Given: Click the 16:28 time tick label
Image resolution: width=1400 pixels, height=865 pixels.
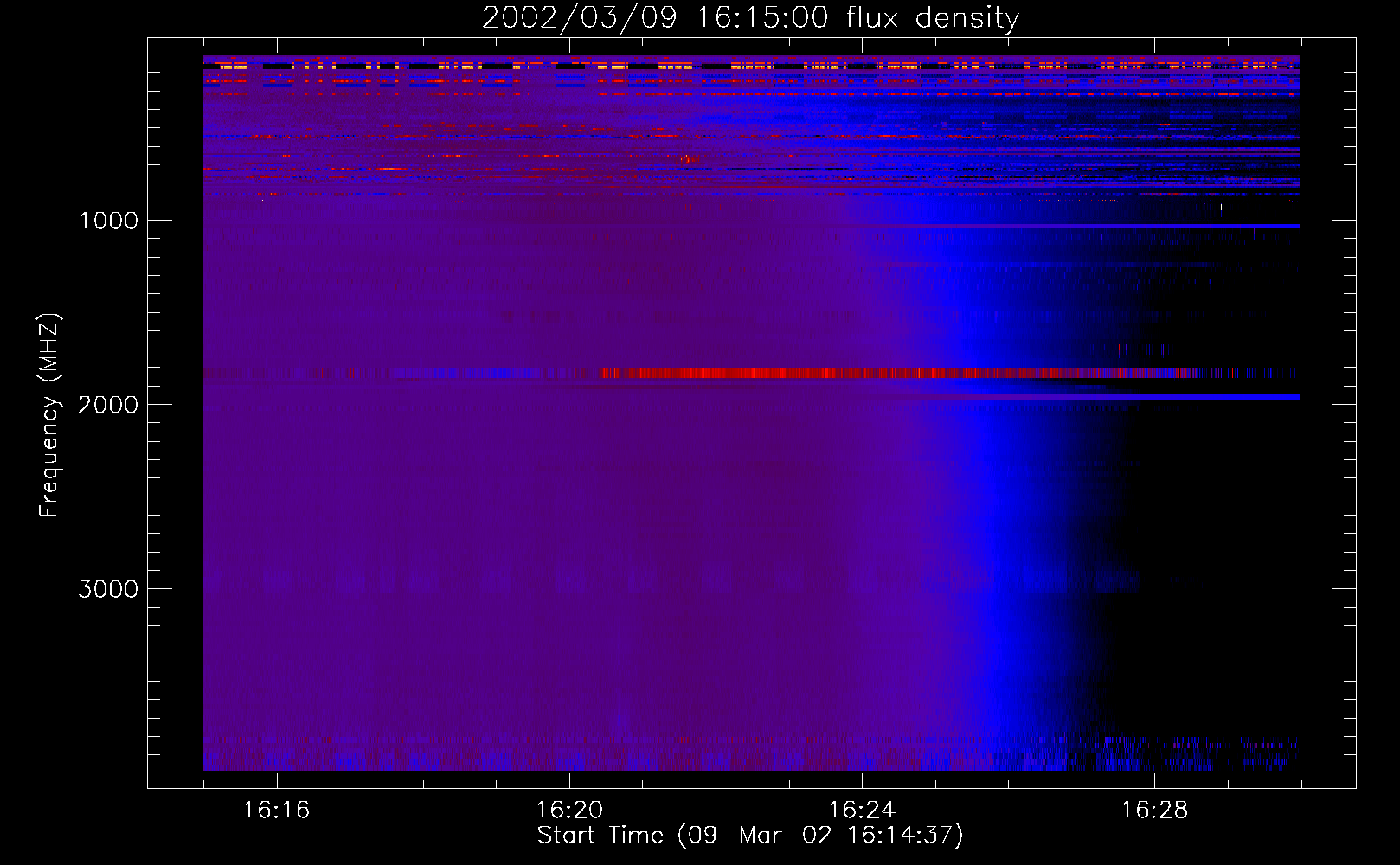Looking at the screenshot, I should coord(1154,810).
